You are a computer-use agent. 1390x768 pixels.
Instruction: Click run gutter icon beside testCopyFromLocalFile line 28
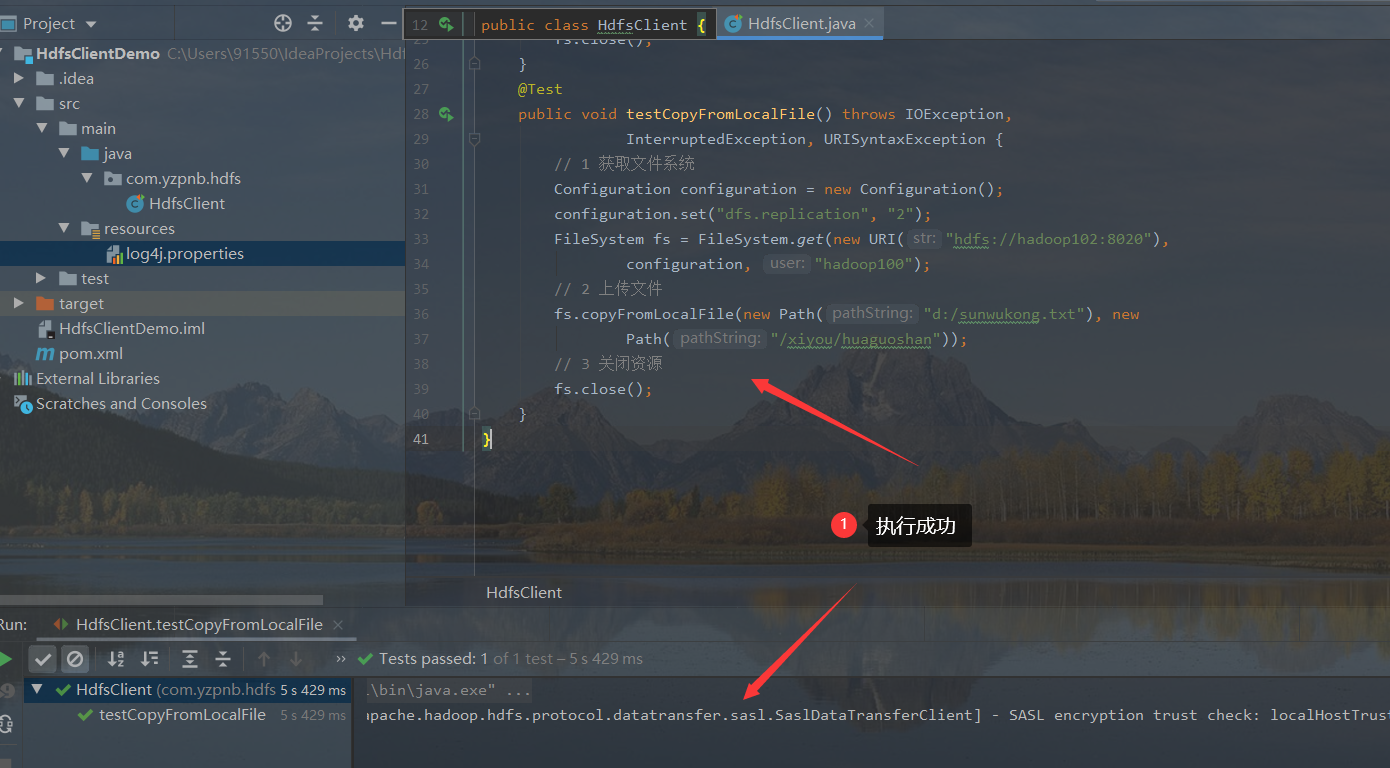click(446, 114)
